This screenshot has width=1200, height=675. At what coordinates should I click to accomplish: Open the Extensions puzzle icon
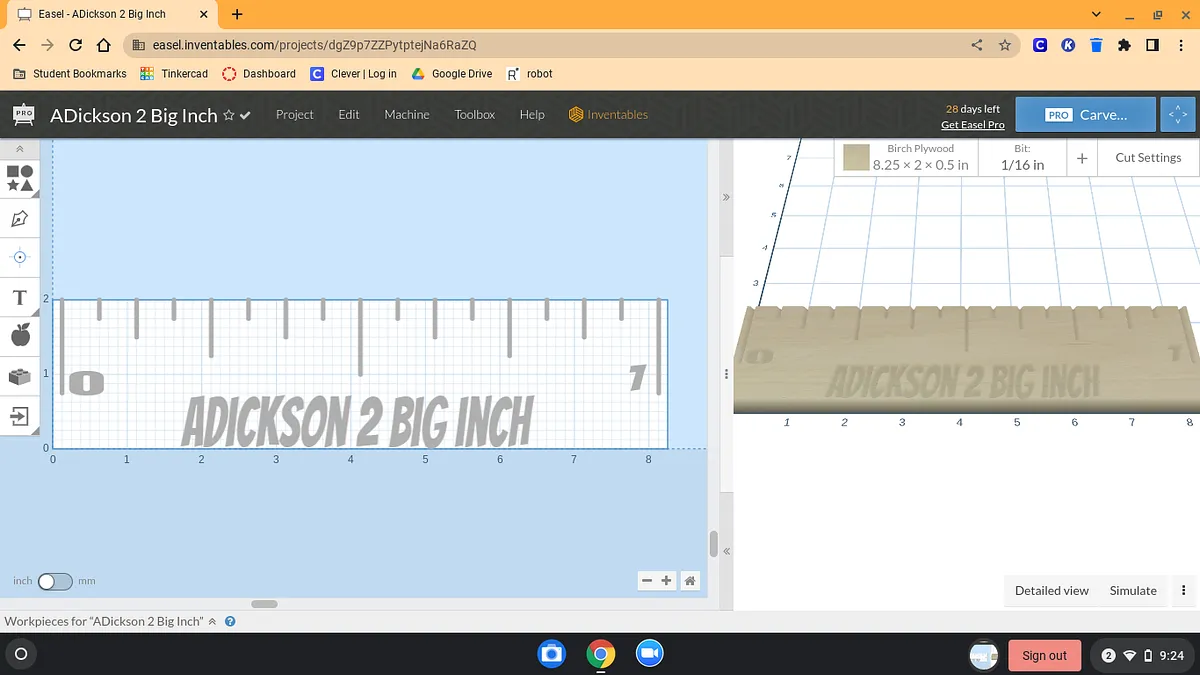(x=1124, y=45)
